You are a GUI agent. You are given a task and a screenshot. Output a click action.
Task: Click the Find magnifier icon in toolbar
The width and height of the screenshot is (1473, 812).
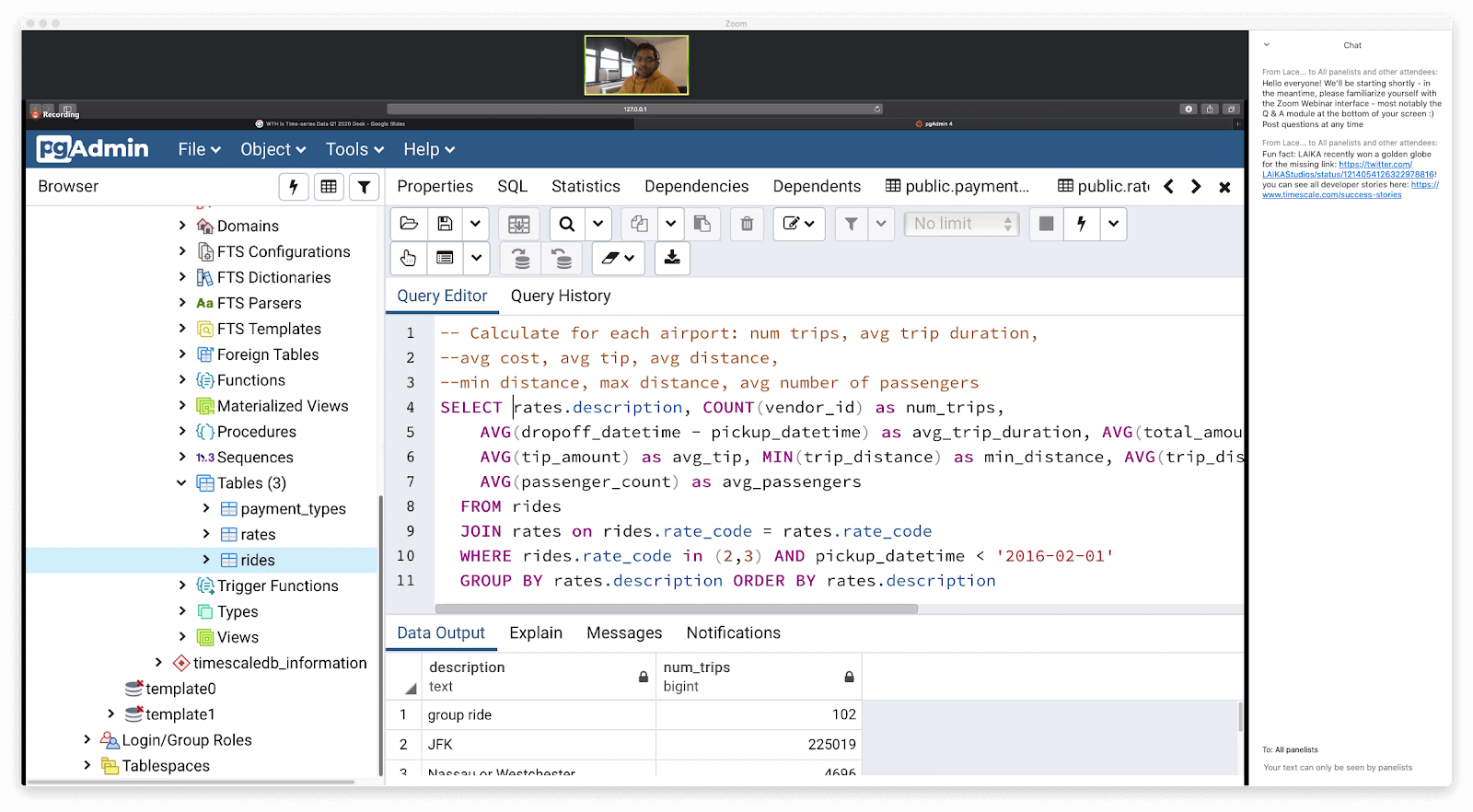coord(567,224)
